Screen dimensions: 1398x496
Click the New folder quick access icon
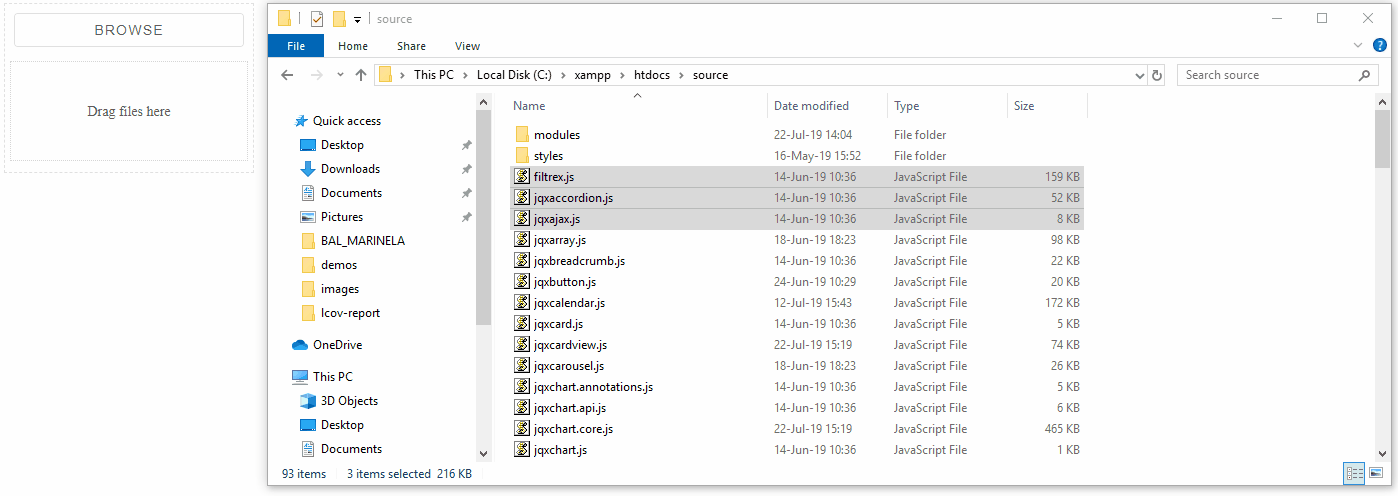point(339,18)
